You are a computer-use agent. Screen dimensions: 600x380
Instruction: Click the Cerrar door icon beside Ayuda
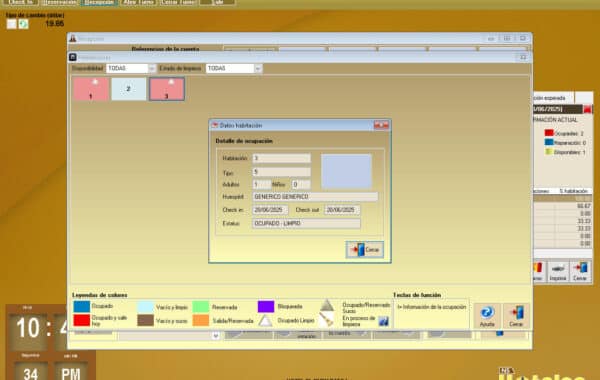pos(516,316)
